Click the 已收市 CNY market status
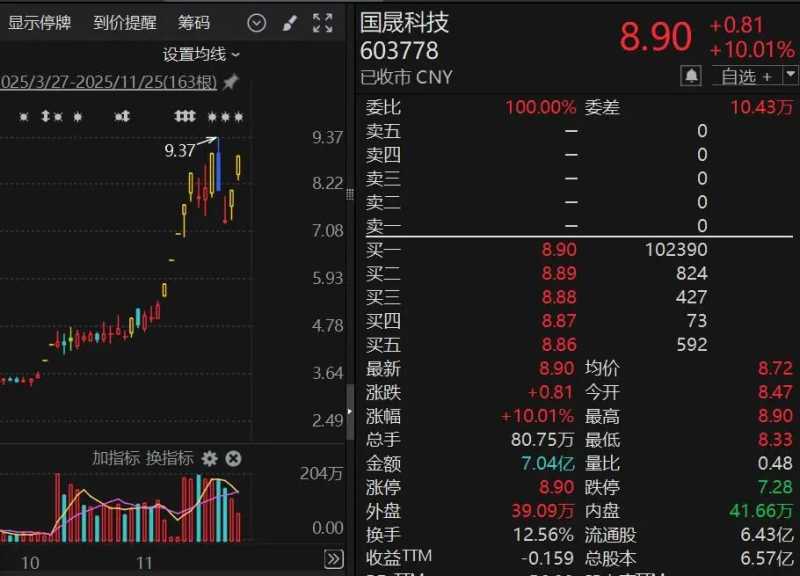The width and height of the screenshot is (800, 576). pos(407,78)
